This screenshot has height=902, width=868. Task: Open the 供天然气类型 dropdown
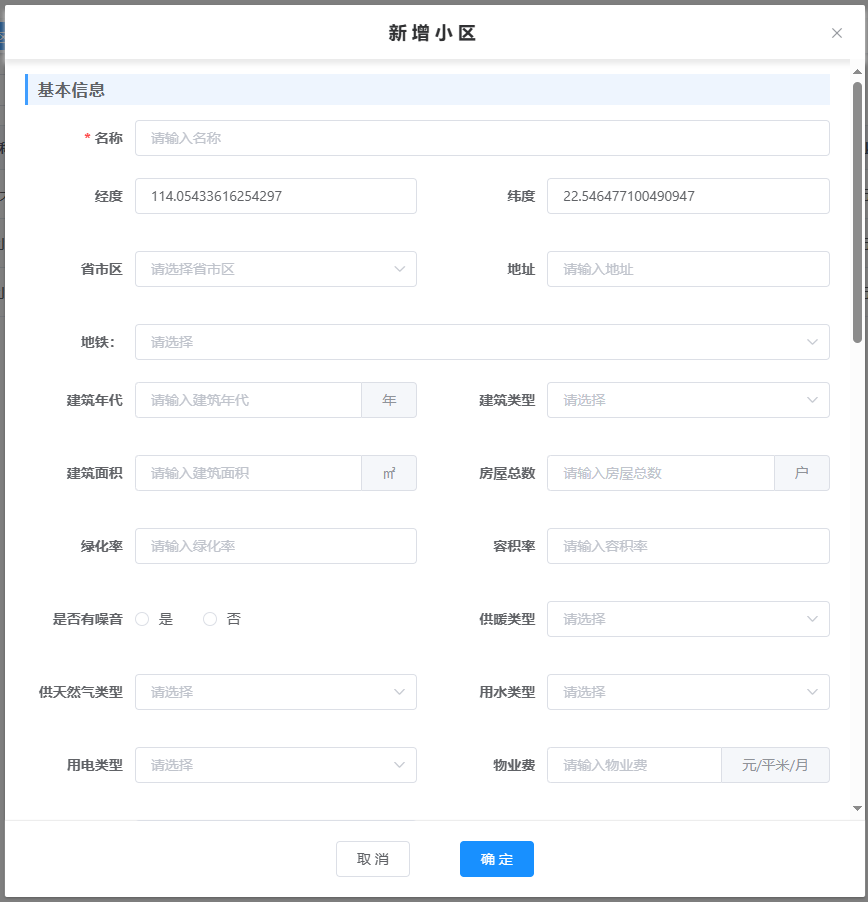[275, 692]
